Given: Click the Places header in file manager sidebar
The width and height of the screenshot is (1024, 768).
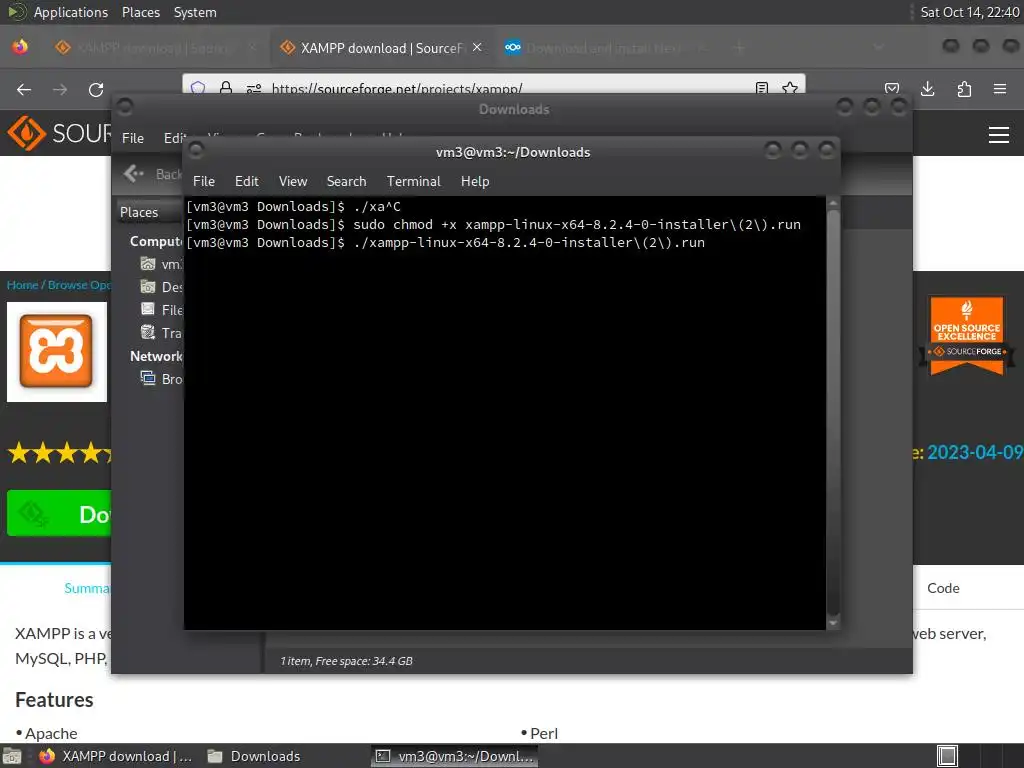Looking at the screenshot, I should pyautogui.click(x=139, y=212).
